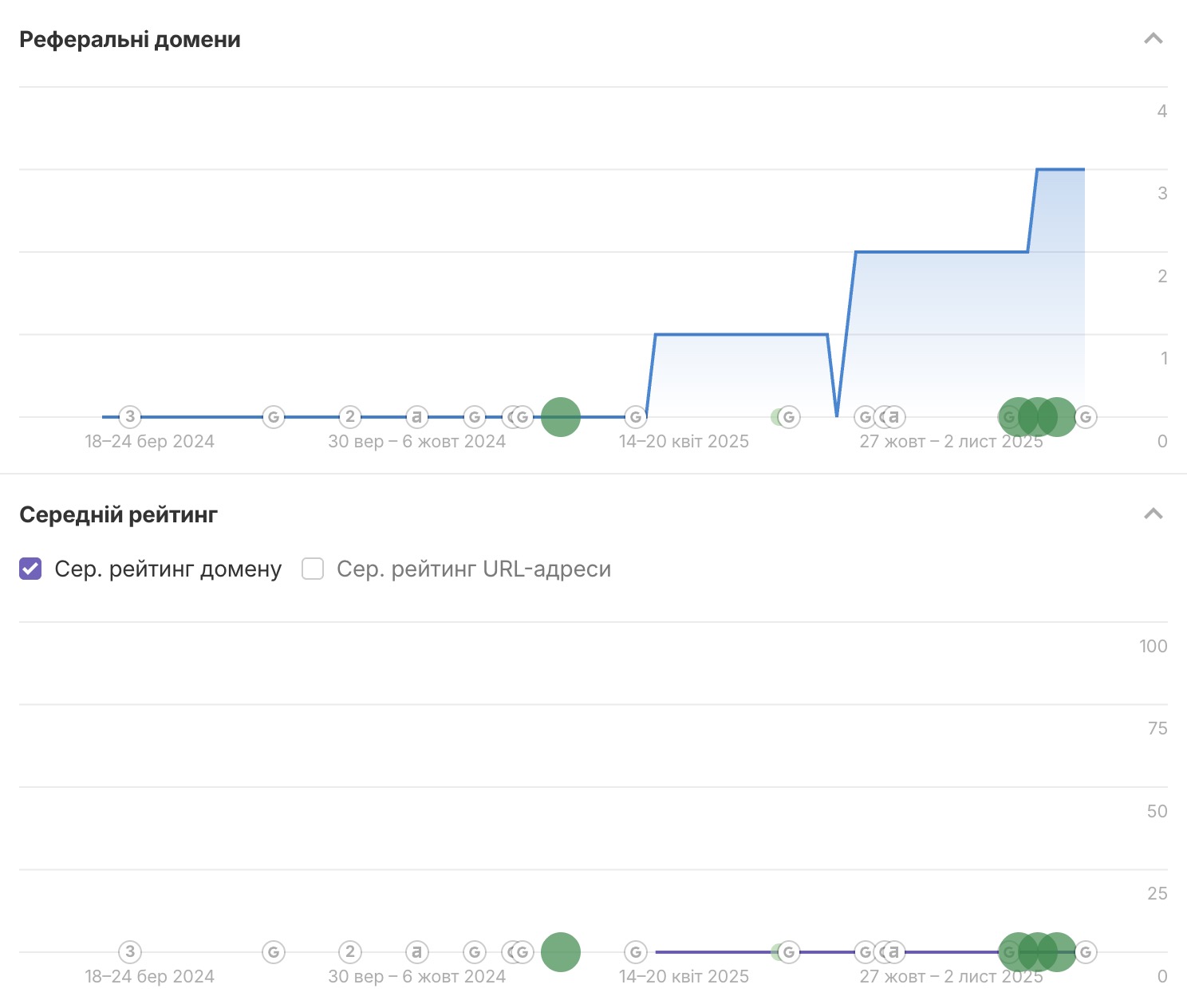Click the lone large green circle in Середній рейтинг chart
Viewport: 1187px width, 1008px height.
pyautogui.click(x=561, y=951)
